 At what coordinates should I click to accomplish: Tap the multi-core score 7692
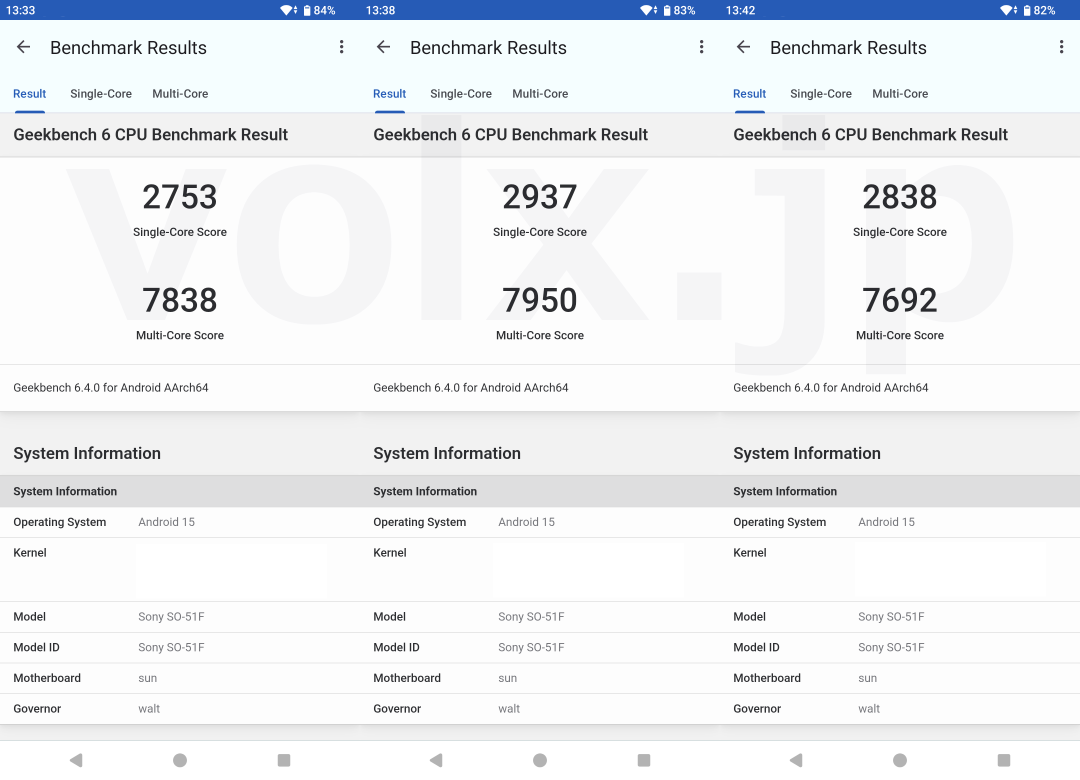(x=900, y=300)
